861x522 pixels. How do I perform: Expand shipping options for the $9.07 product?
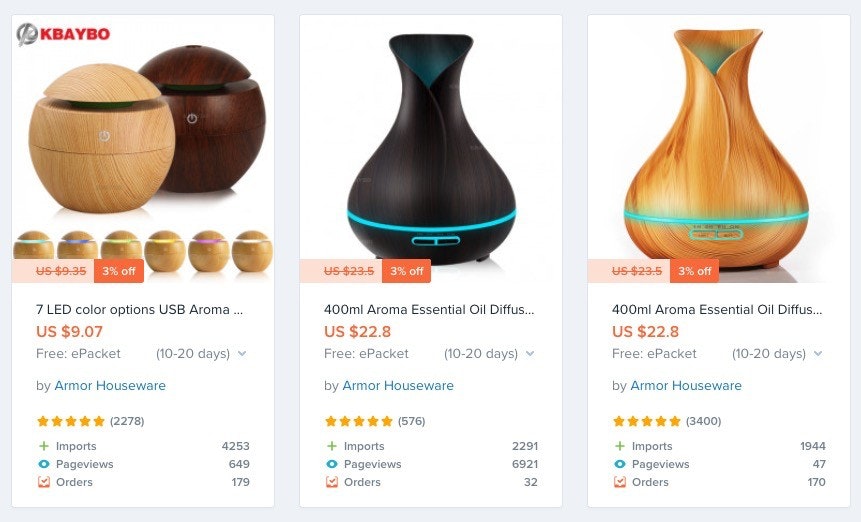242,353
